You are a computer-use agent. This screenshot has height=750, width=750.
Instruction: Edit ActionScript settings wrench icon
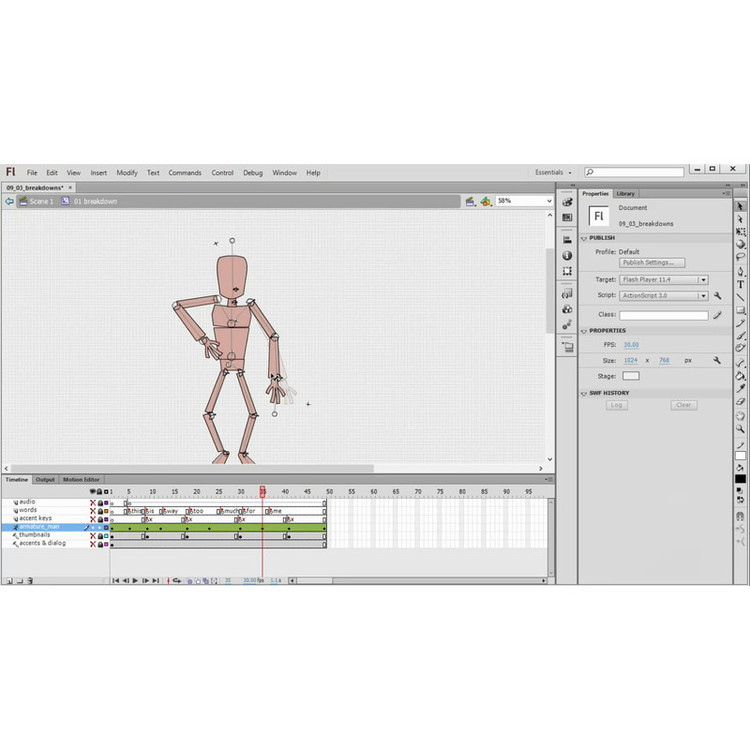[717, 296]
